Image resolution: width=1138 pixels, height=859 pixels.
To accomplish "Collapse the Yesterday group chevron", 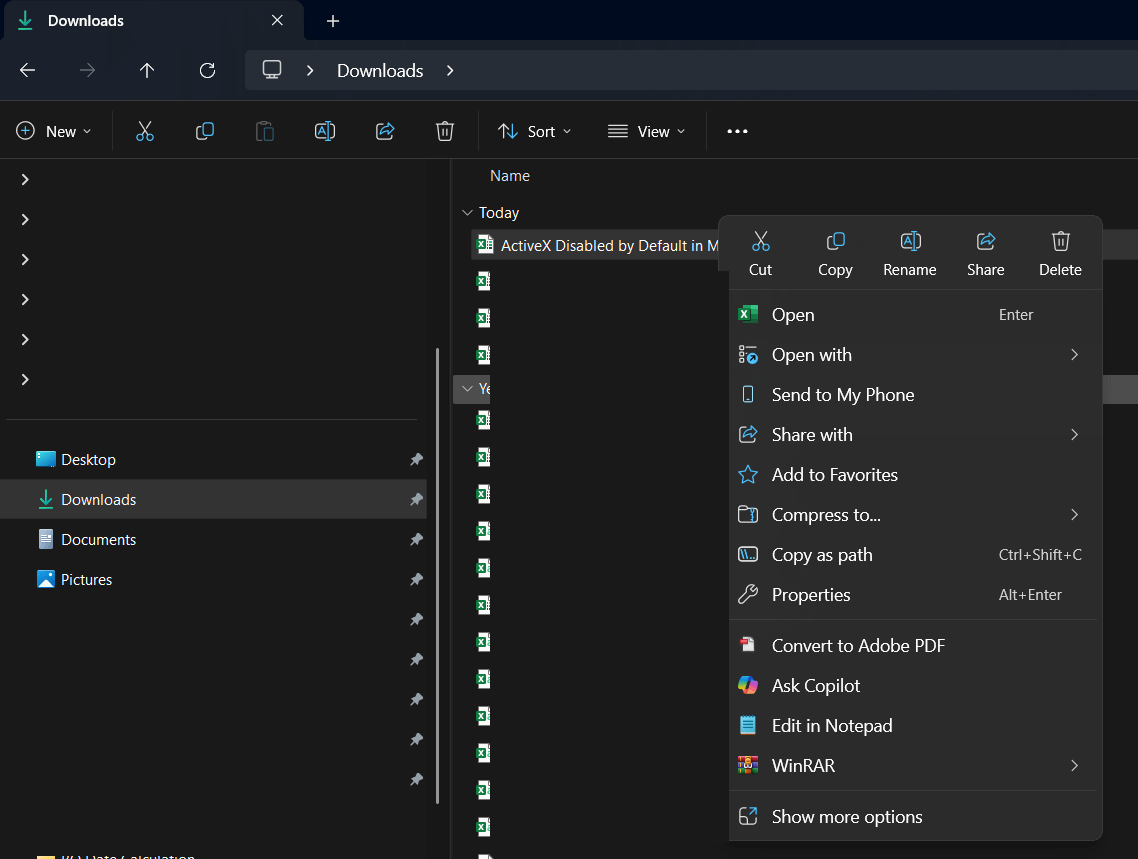I will 467,388.
